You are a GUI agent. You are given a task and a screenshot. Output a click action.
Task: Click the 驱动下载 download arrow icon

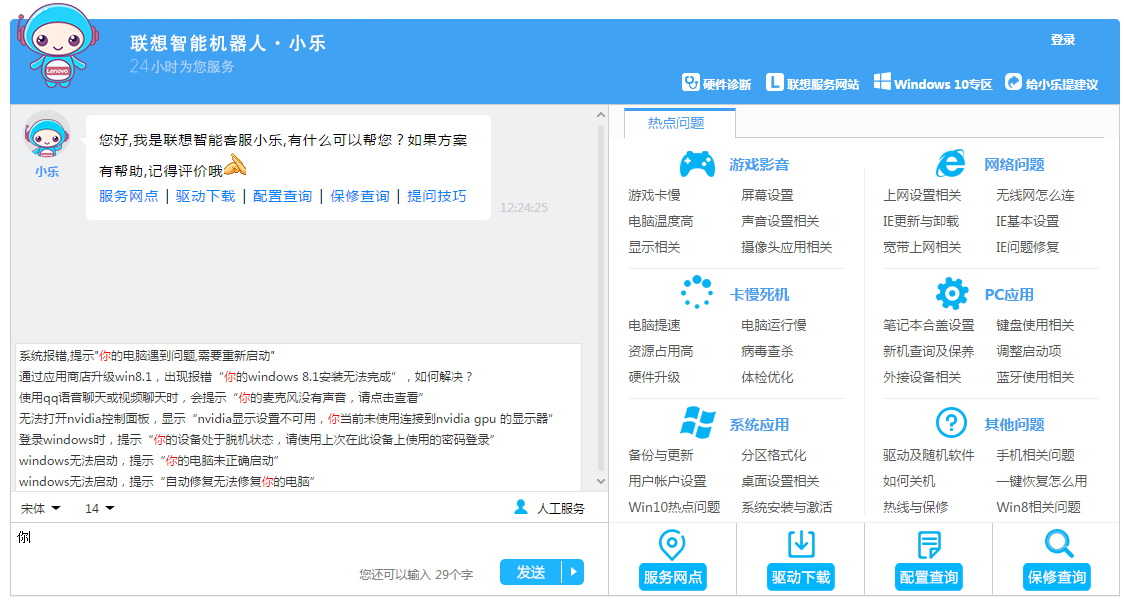pos(801,545)
